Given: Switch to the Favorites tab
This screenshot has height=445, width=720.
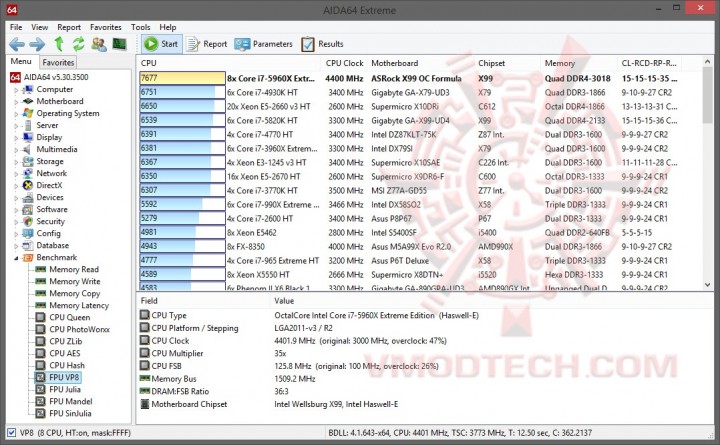Looking at the screenshot, I should 58,62.
